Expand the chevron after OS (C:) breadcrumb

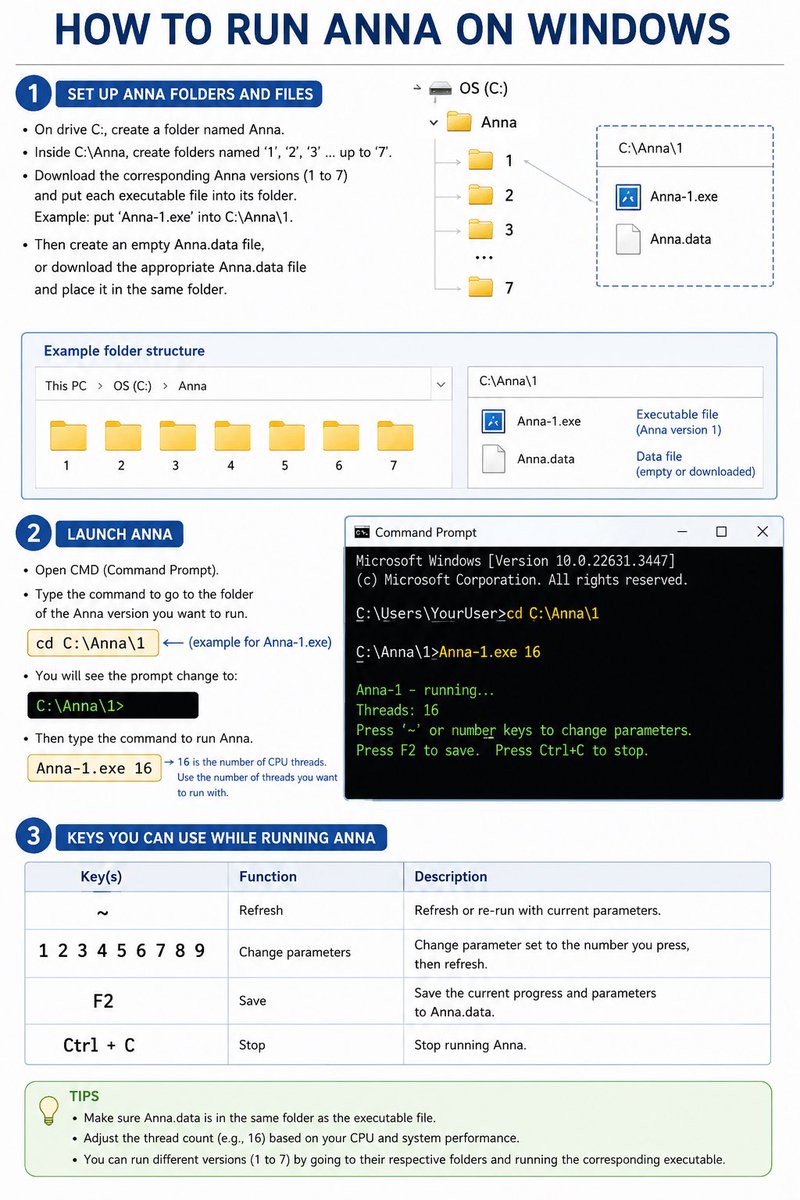tap(166, 386)
